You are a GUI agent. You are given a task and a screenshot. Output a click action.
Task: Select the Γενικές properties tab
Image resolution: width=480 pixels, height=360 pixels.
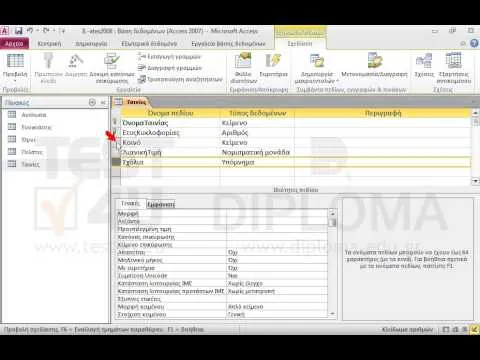[x=130, y=203]
